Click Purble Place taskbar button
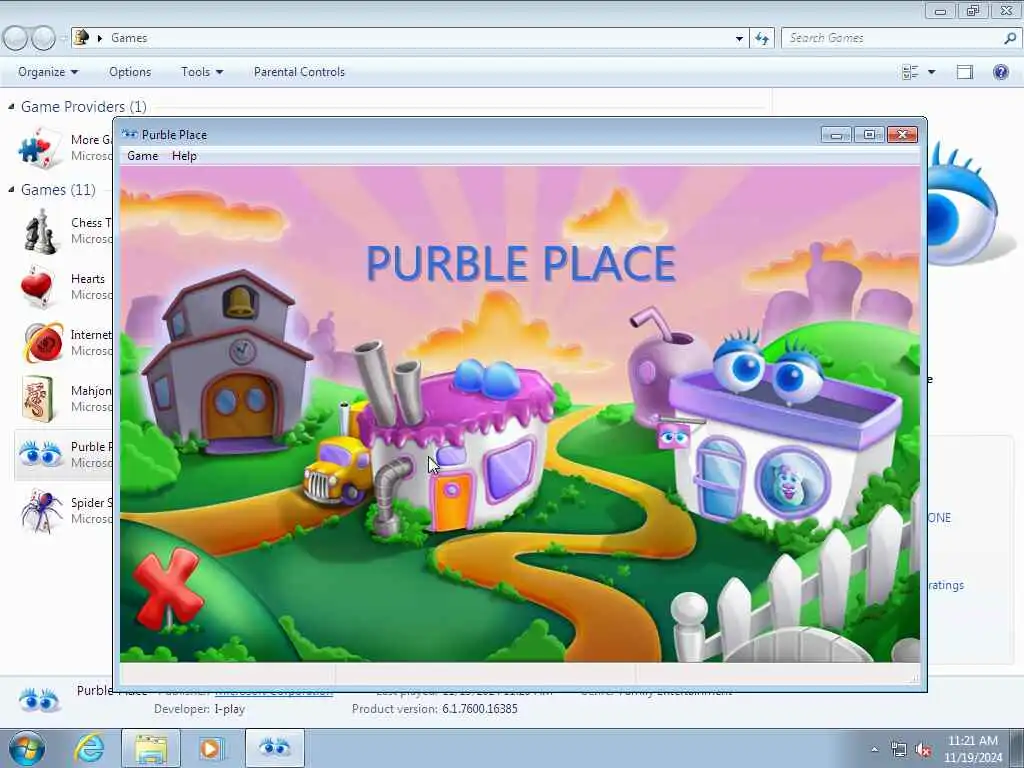Image resolution: width=1024 pixels, height=768 pixels. 275,748
